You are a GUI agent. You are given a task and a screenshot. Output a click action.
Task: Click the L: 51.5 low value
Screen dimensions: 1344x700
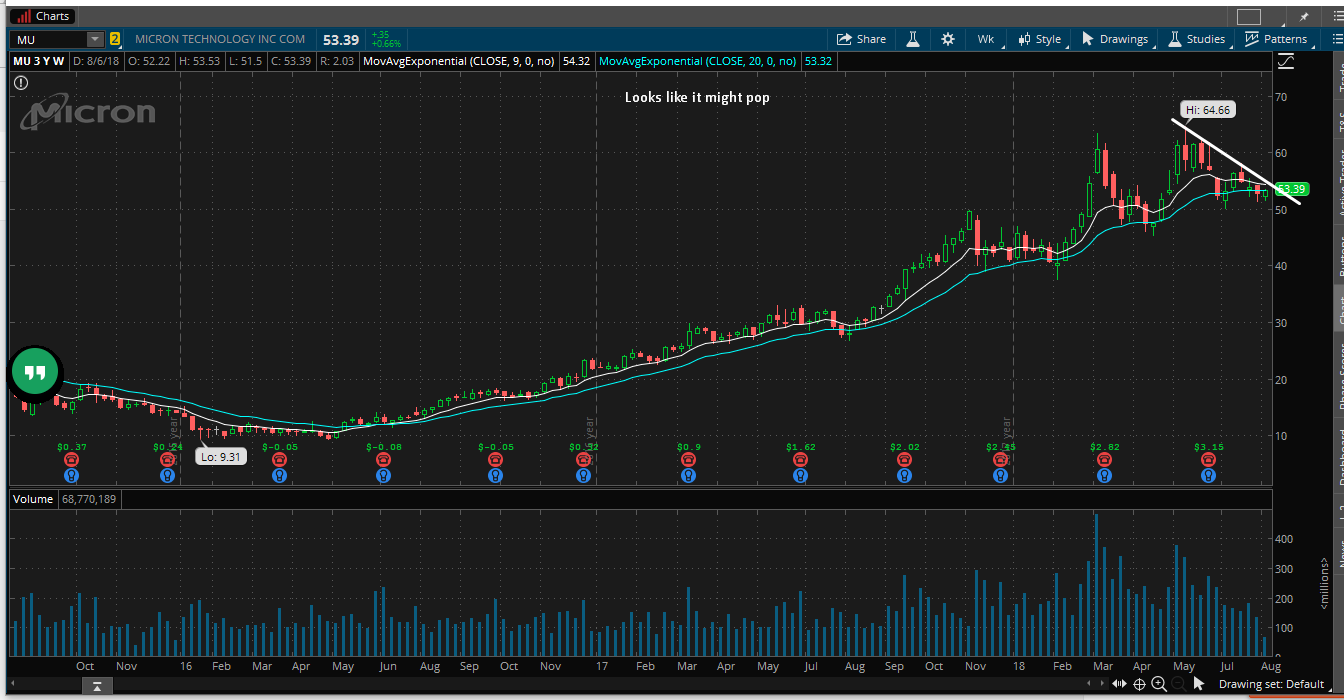[244, 61]
